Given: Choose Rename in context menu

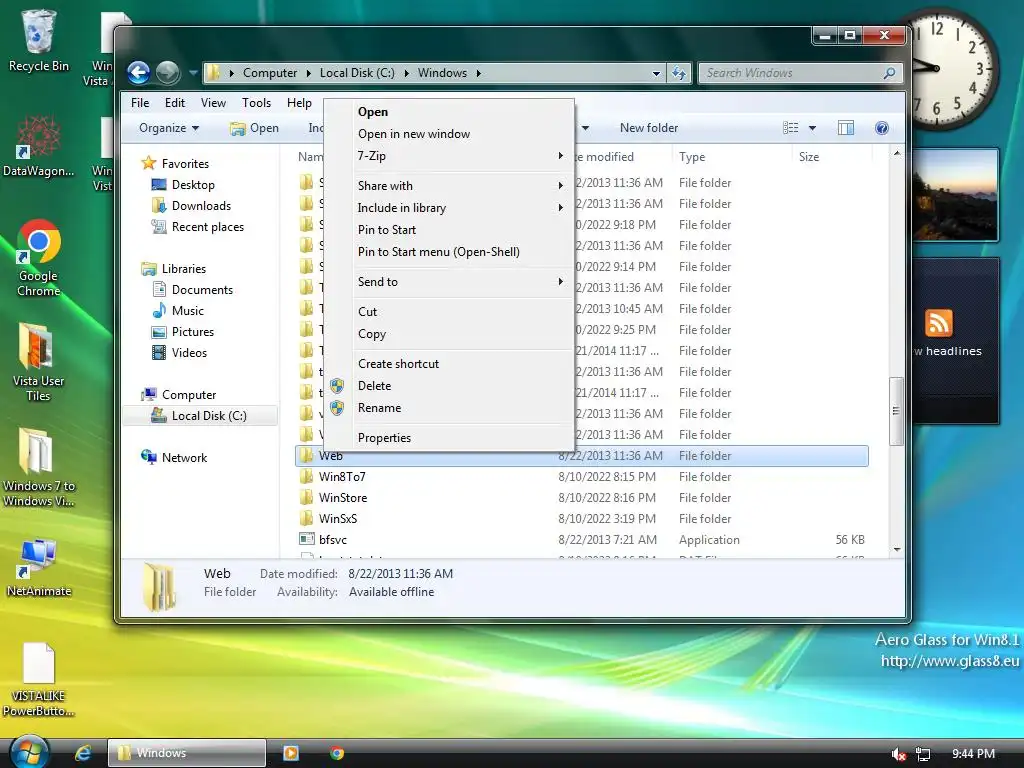Looking at the screenshot, I should click(x=449, y=408).
